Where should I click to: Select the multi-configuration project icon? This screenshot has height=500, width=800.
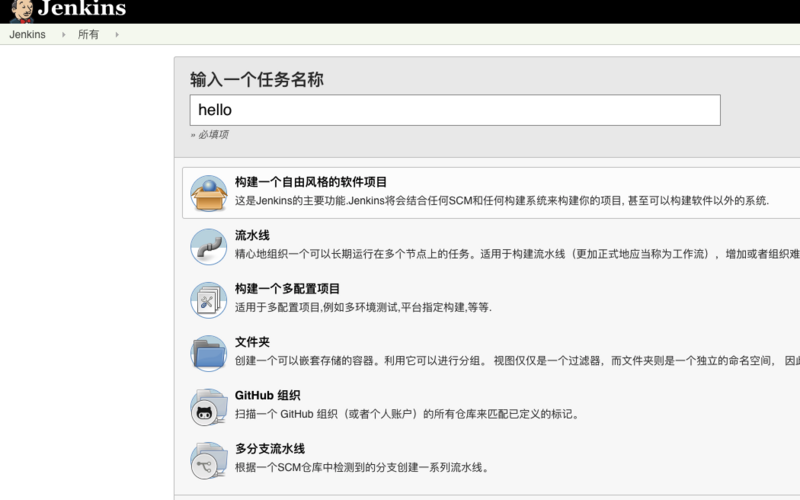[209, 300]
